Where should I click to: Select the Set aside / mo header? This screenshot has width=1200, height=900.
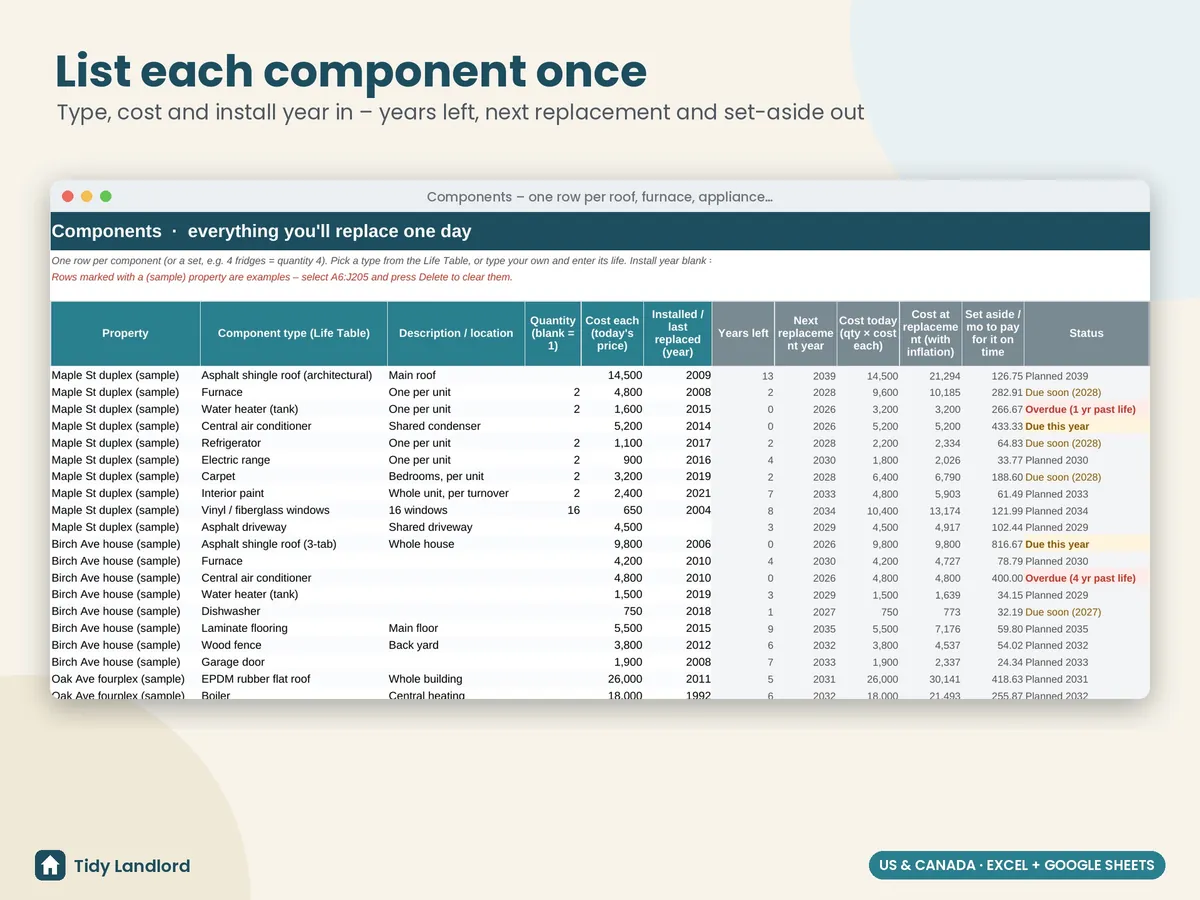(993, 333)
